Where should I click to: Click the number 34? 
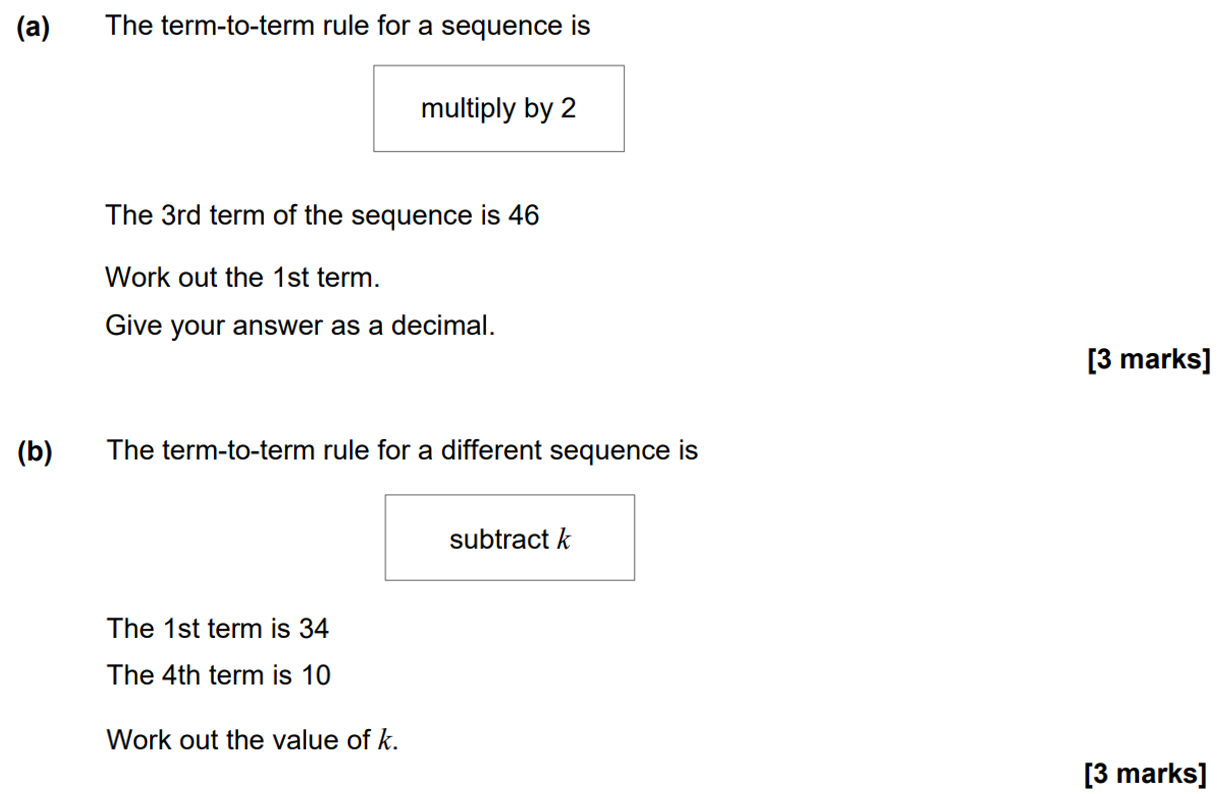[314, 629]
